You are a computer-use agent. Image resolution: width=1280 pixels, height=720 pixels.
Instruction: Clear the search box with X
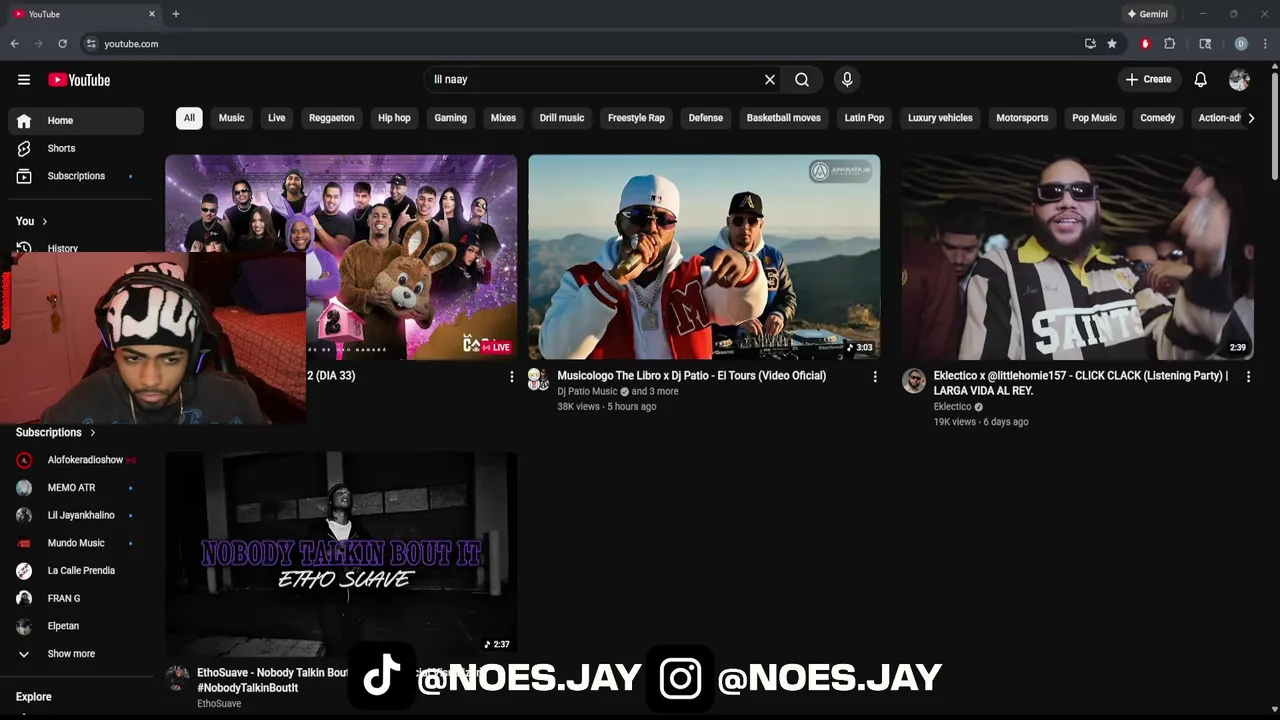click(770, 79)
